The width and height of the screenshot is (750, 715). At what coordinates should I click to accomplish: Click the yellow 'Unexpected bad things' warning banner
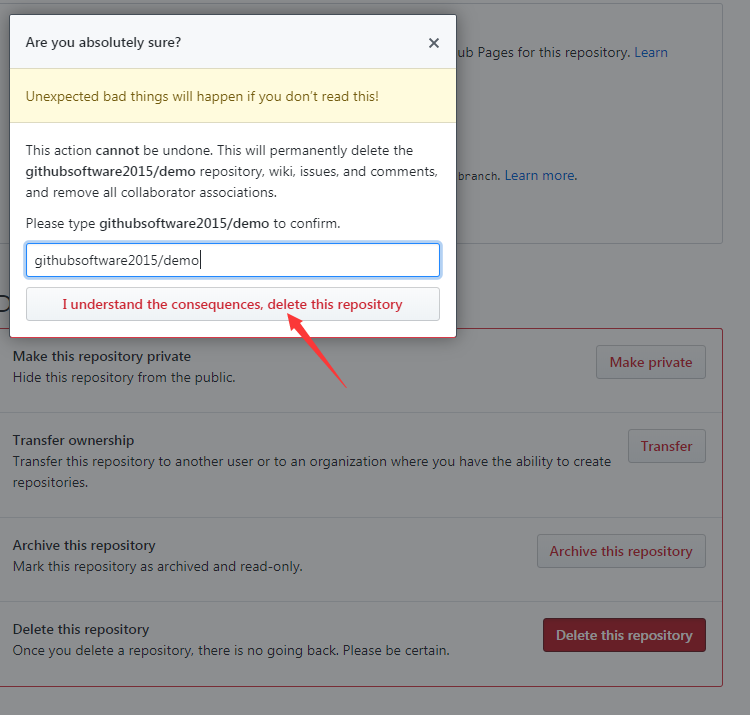click(x=233, y=96)
